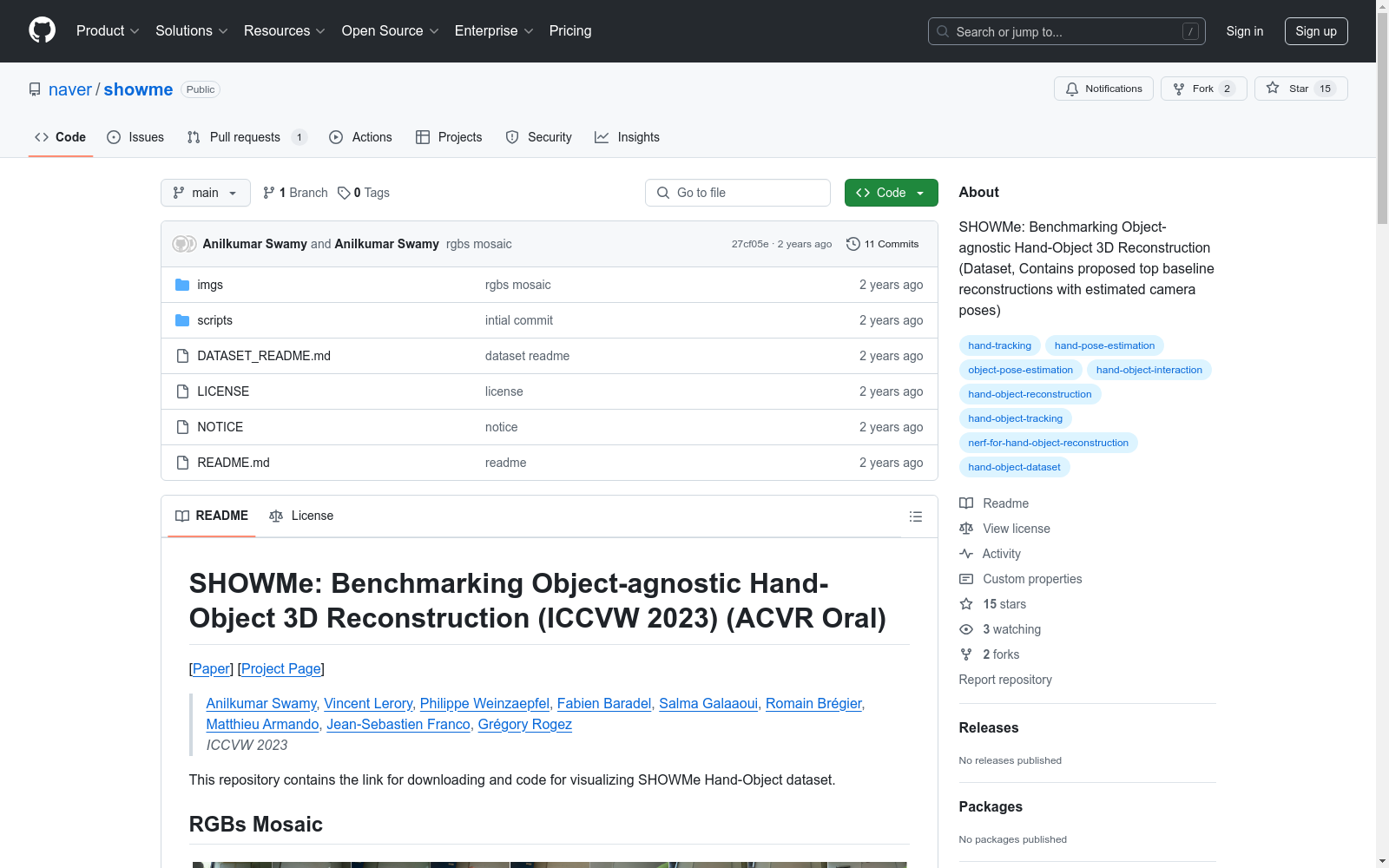Open the Paper link in the README
Screen dimensions: 1389x868
tap(211, 668)
